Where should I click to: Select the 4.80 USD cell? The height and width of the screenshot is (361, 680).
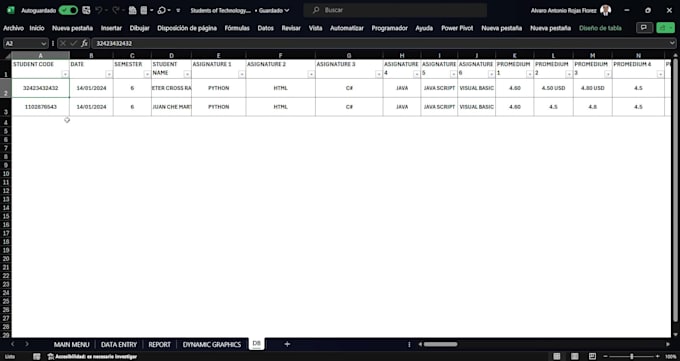coord(592,88)
